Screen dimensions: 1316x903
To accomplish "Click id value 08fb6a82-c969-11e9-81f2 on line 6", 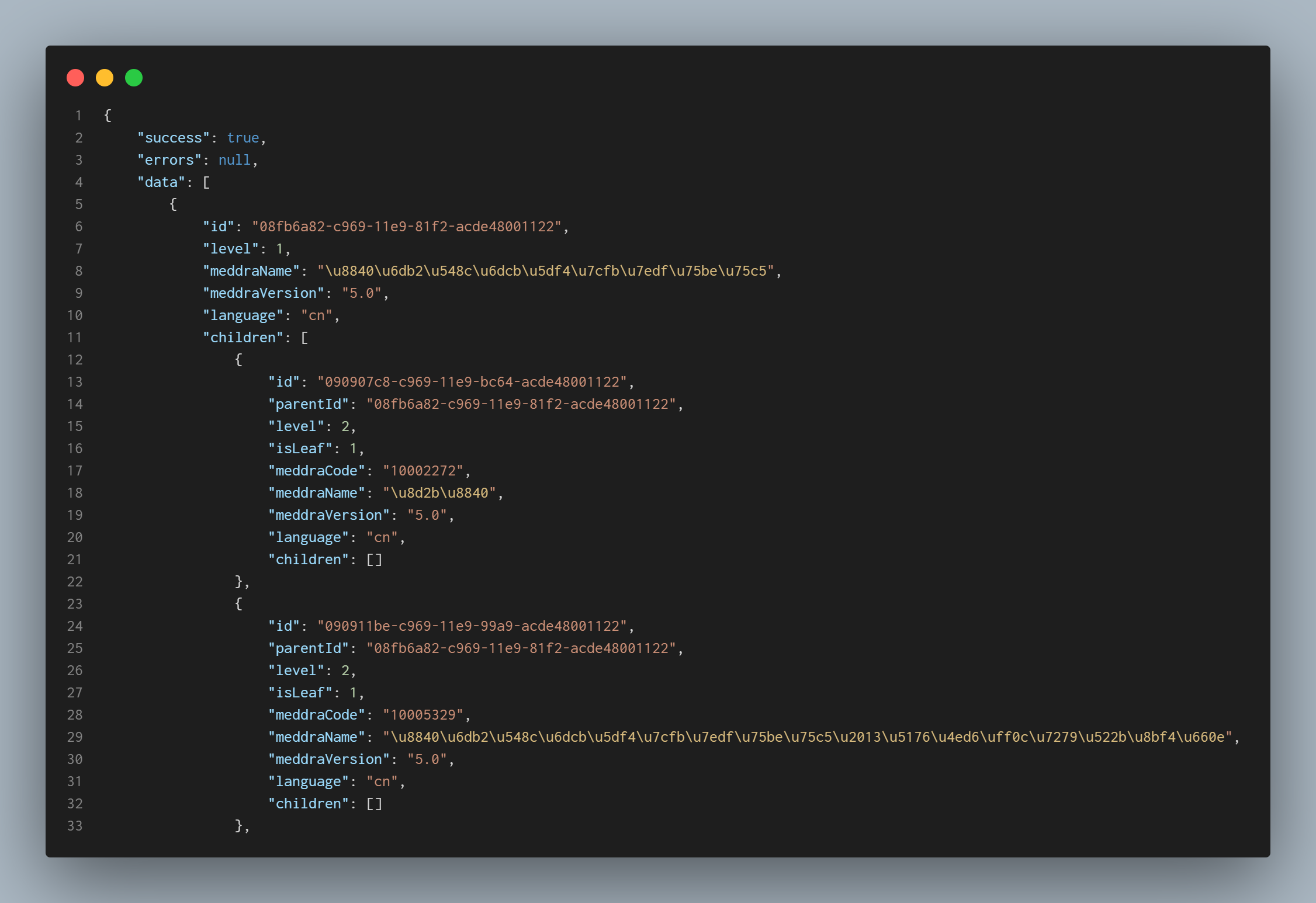I will [407, 227].
